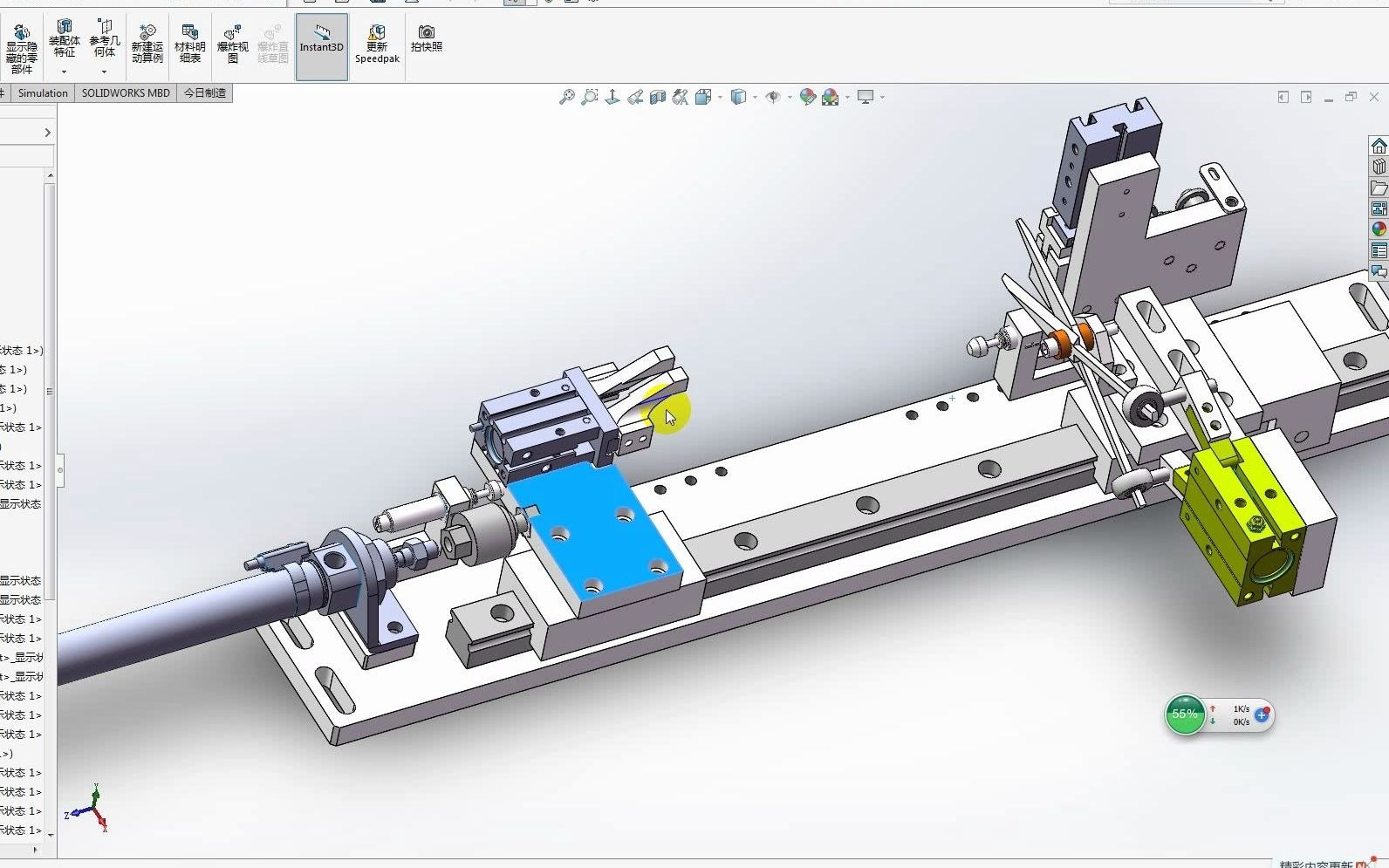Click Zoom to Fit magnifier icon
This screenshot has width=1389, height=868.
567,97
